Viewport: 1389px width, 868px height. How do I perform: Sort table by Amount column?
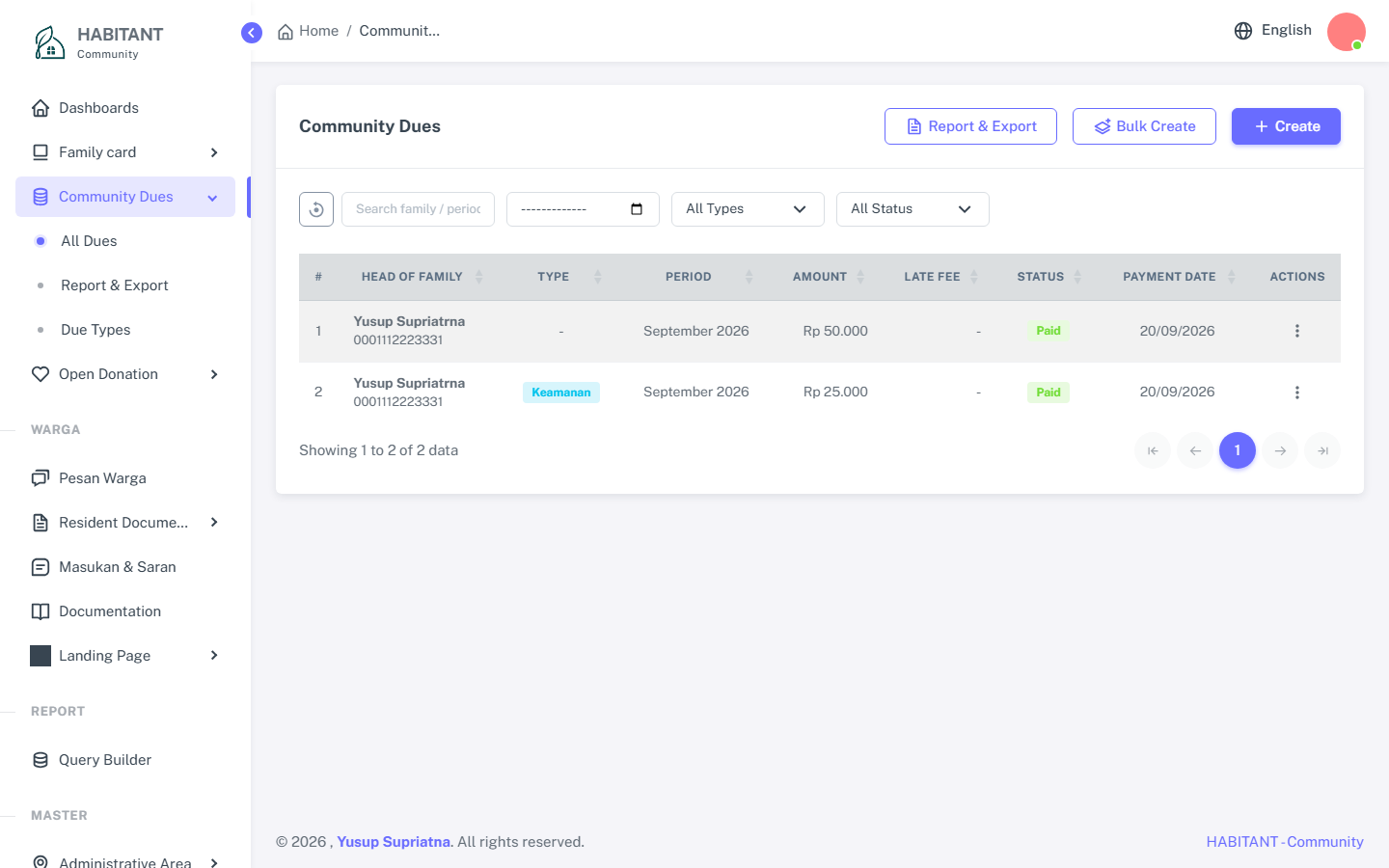(829, 277)
